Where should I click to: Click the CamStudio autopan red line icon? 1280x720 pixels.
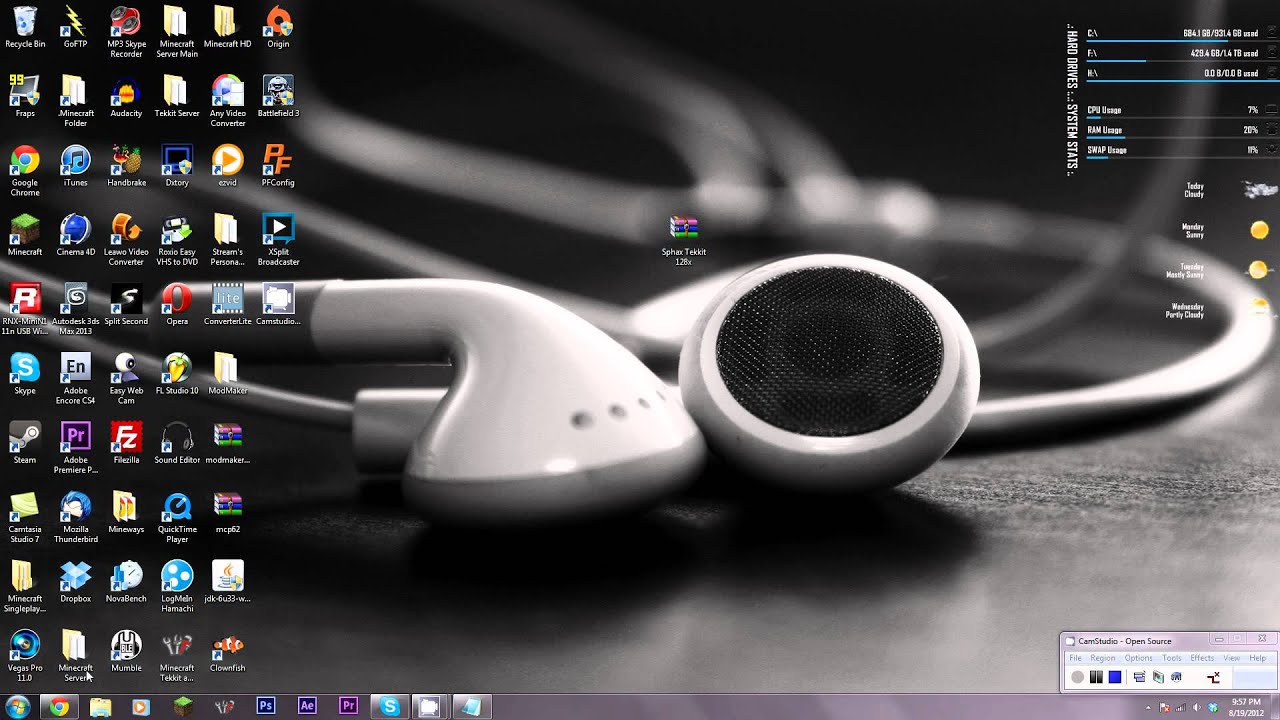(x=1213, y=677)
